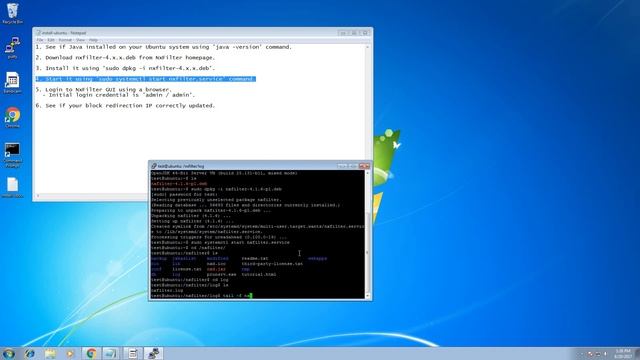Click the highlighted line '4. Start it using'

pyautogui.click(x=146, y=79)
